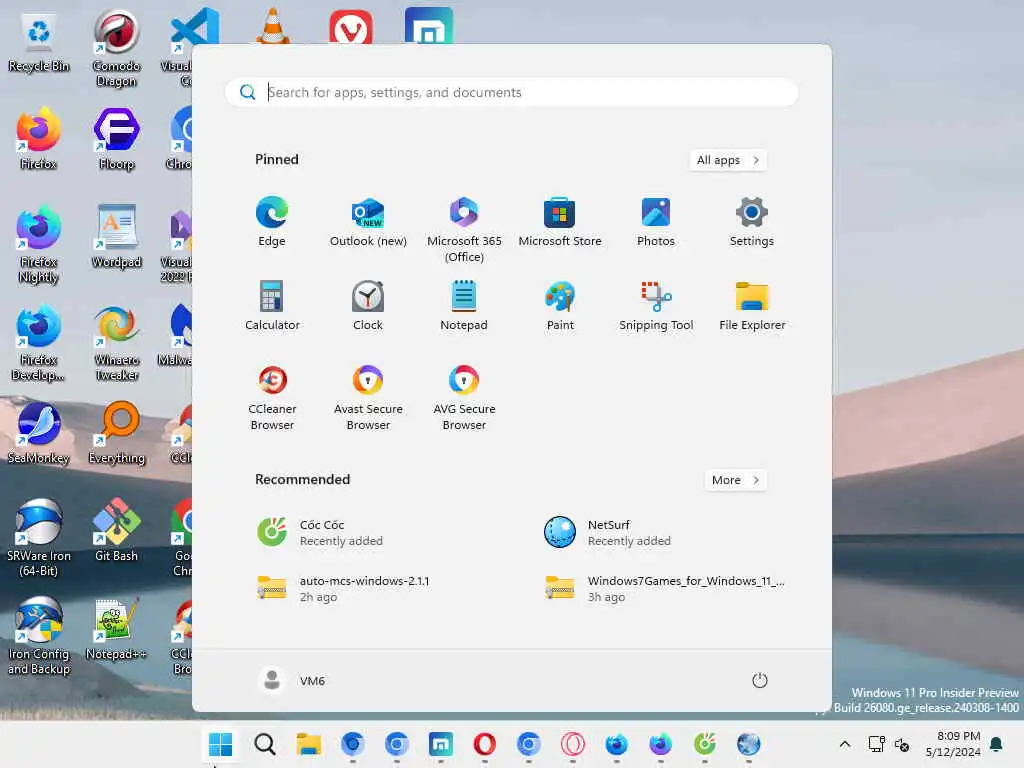Launch the Snipping Tool
Viewport: 1024px width, 768px height.
(x=656, y=306)
